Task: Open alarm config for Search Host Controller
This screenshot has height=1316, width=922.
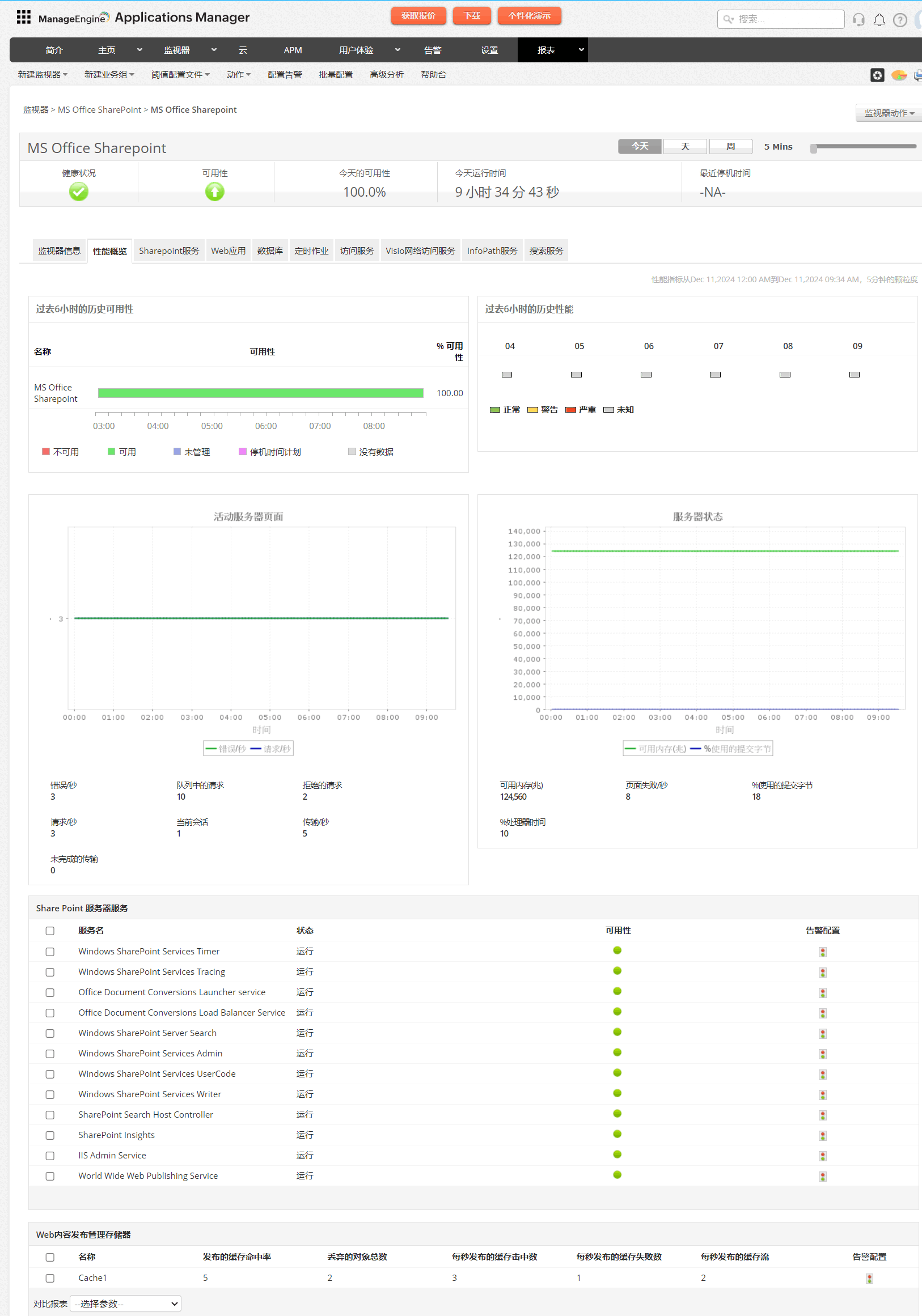Action: pyautogui.click(x=822, y=1115)
